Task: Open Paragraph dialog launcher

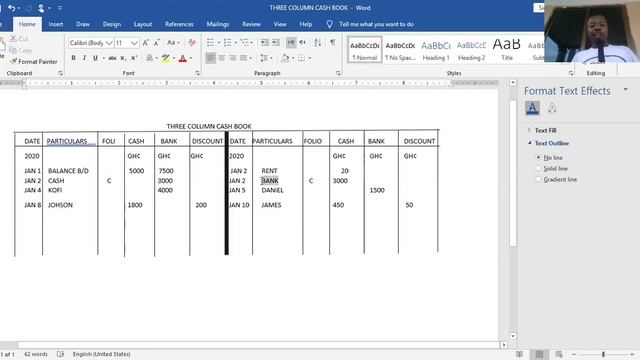Action: click(338, 73)
